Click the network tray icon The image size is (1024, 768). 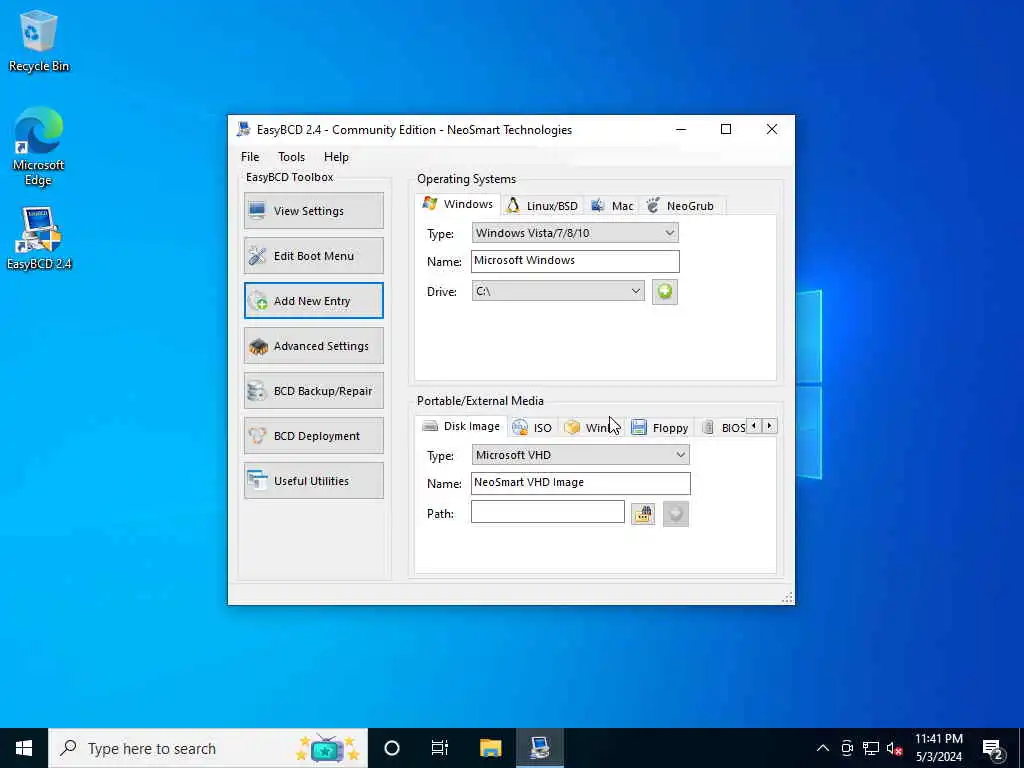point(871,748)
